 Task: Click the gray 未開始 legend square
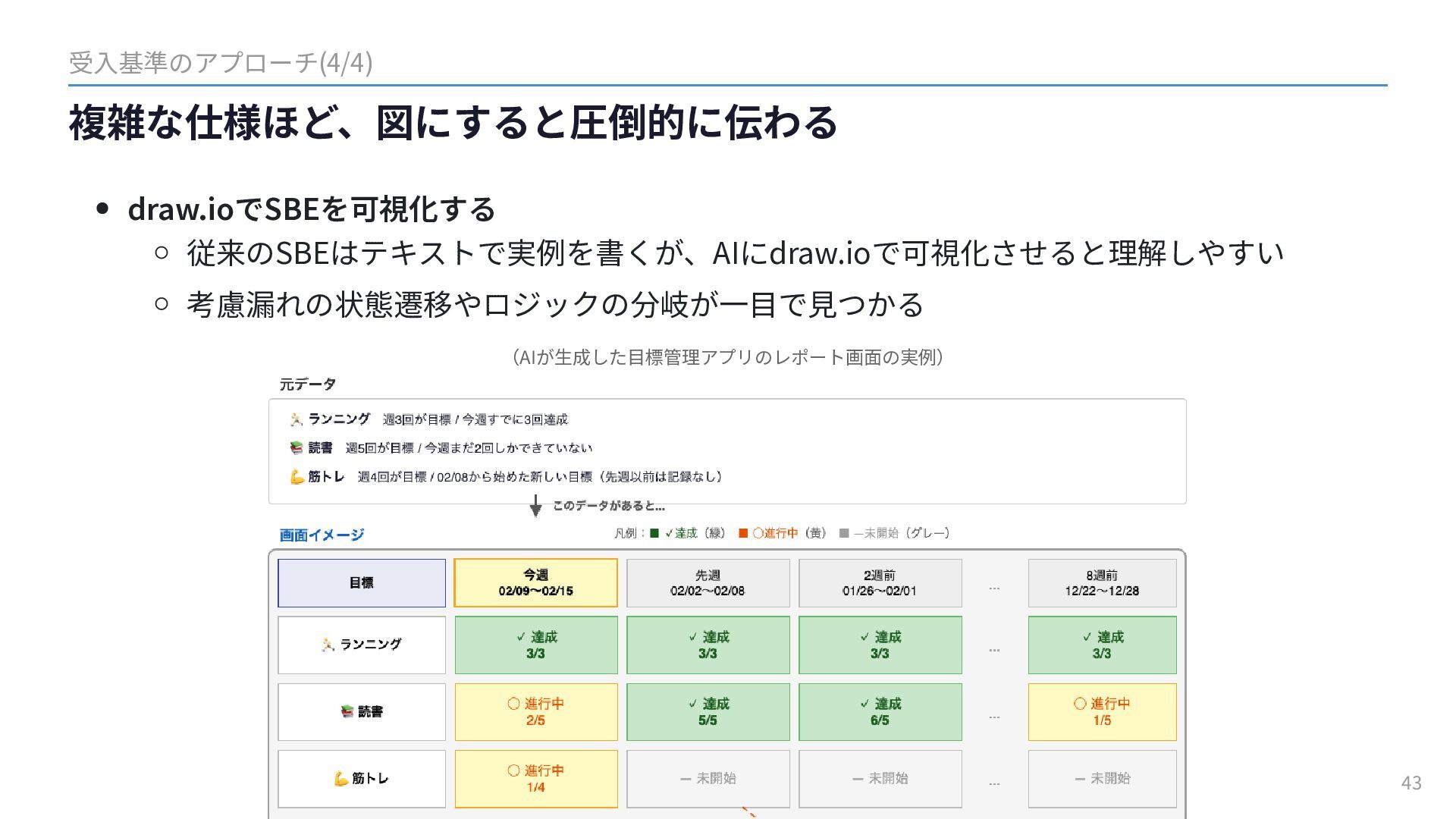click(844, 533)
